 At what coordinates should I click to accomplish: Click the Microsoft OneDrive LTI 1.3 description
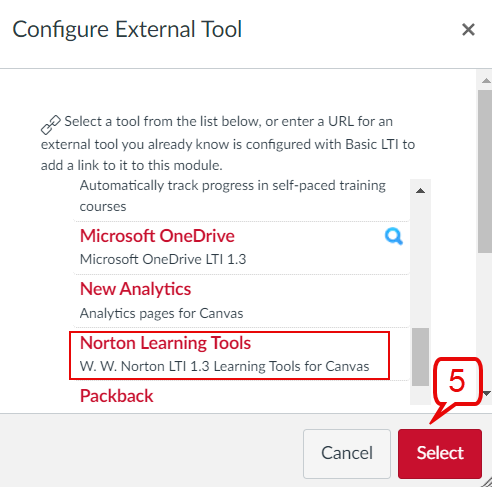click(x=163, y=259)
